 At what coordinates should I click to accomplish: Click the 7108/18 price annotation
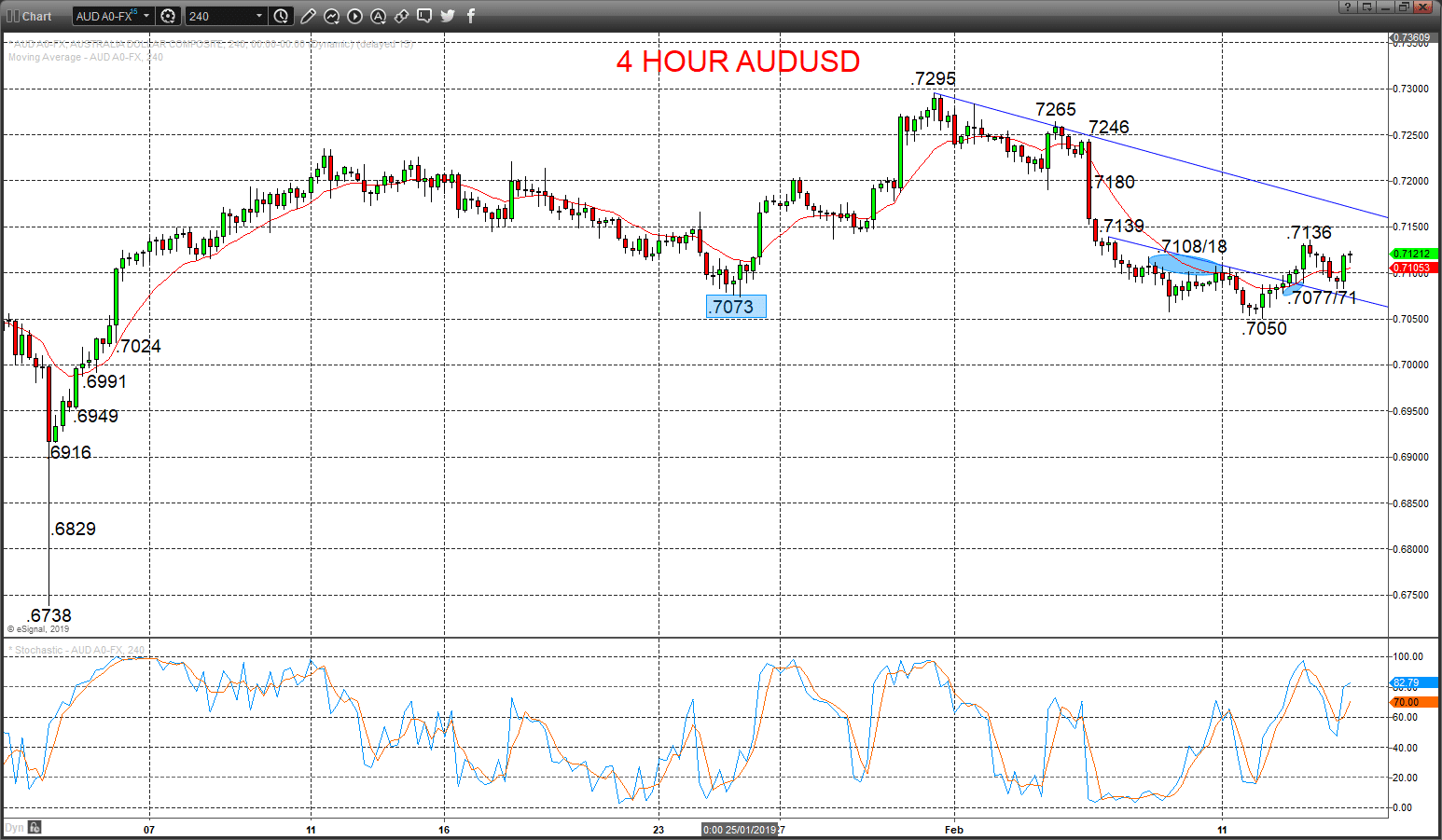(1194, 246)
